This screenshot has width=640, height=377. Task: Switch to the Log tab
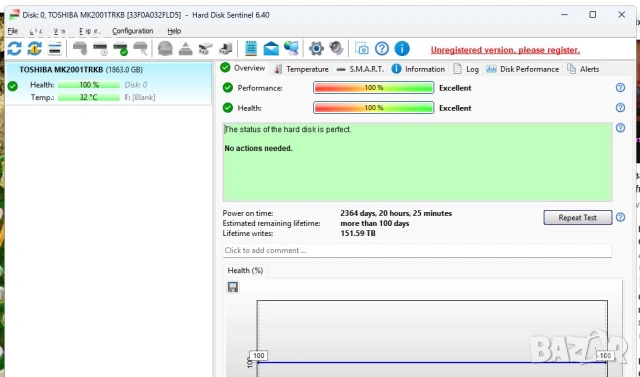(x=466, y=69)
